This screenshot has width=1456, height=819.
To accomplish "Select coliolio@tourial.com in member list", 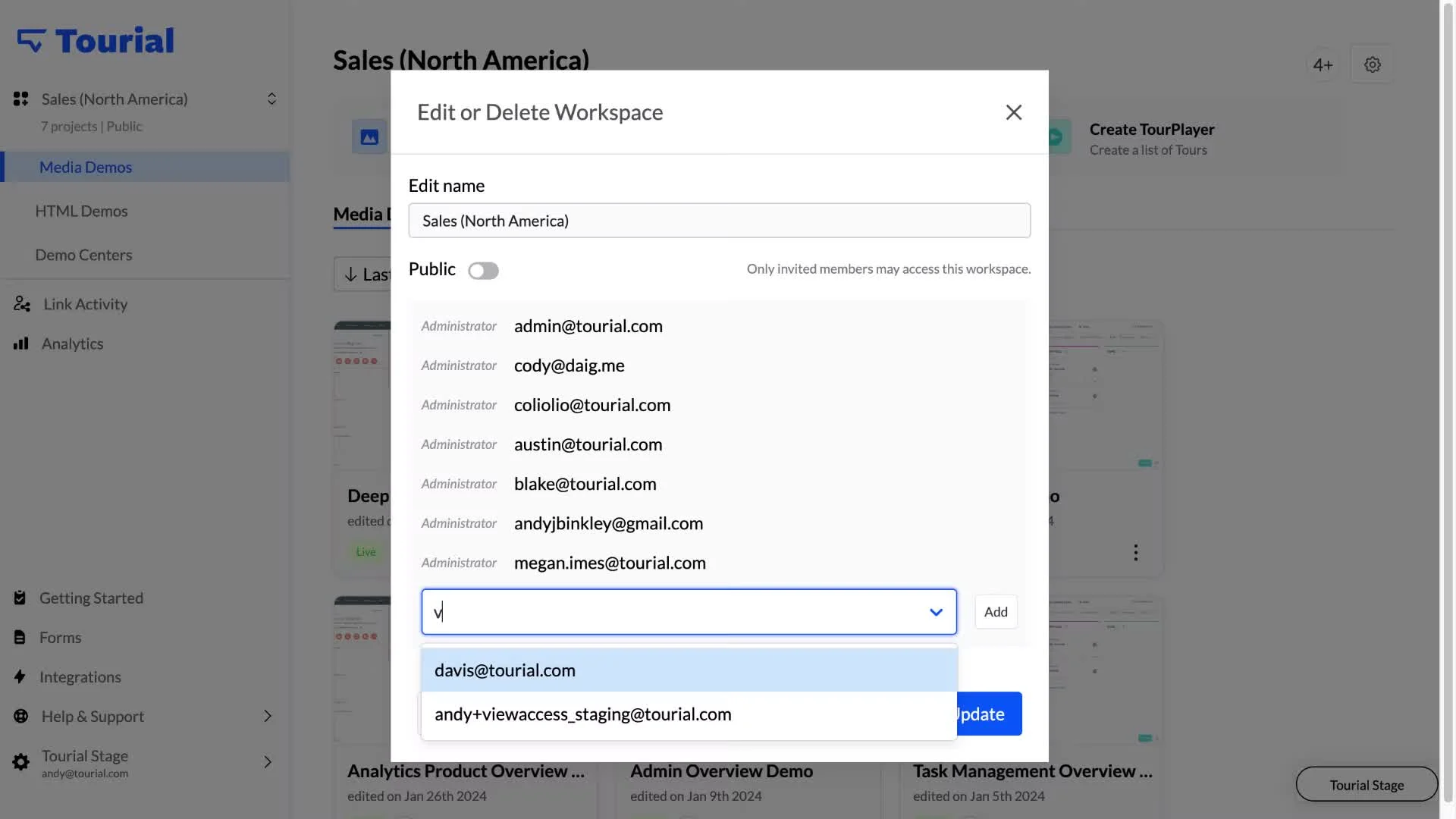I will coord(591,405).
